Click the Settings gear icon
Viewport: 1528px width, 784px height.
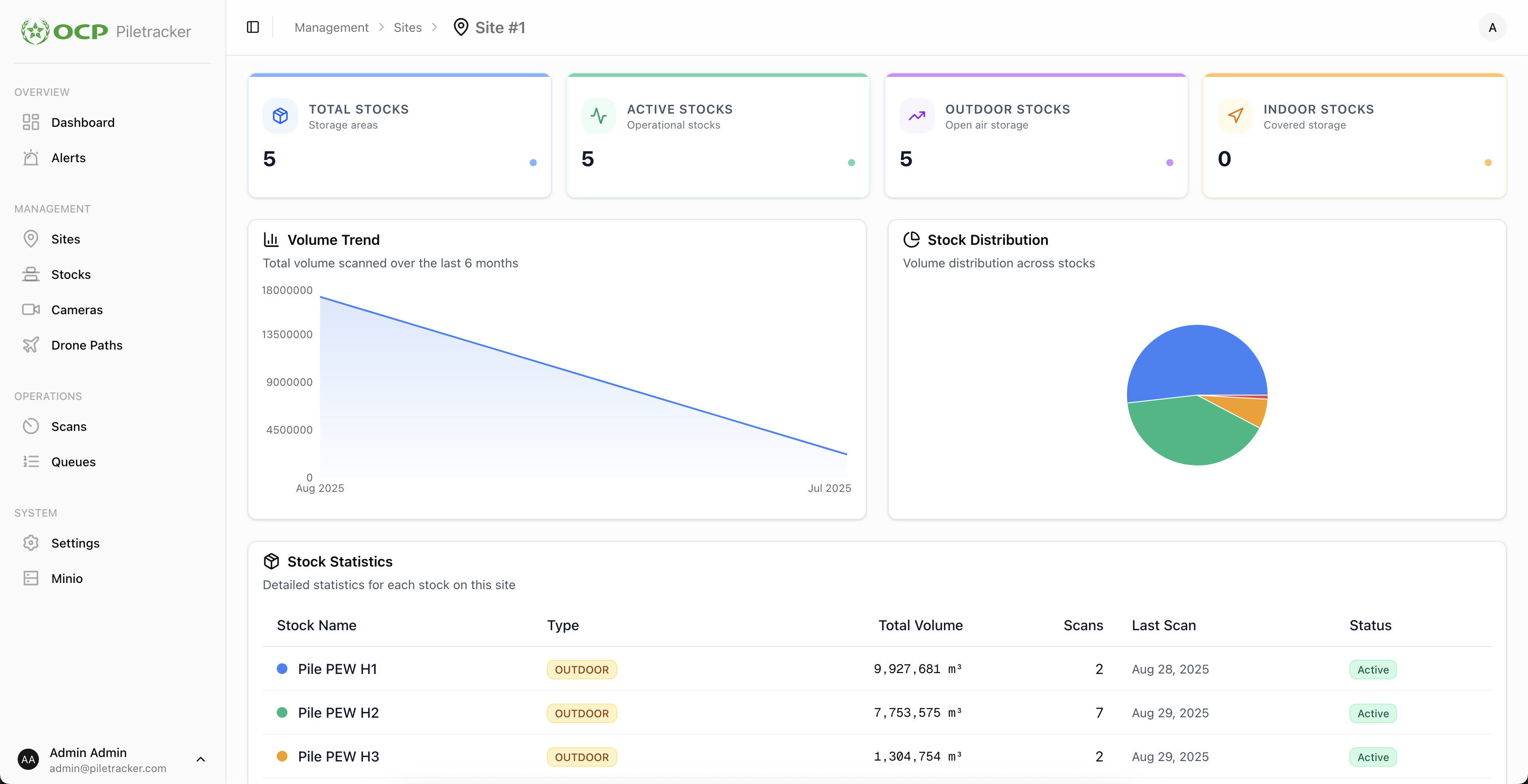pyautogui.click(x=31, y=543)
